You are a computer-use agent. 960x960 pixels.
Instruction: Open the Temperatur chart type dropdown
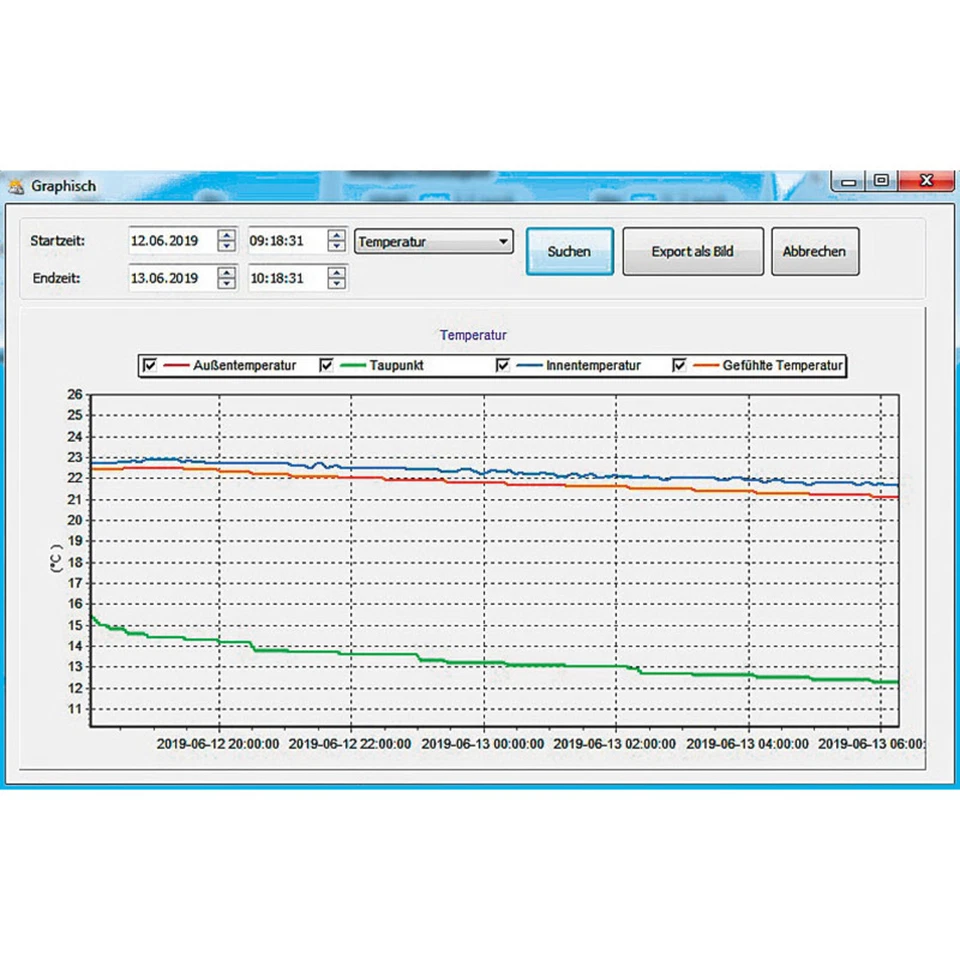click(503, 241)
